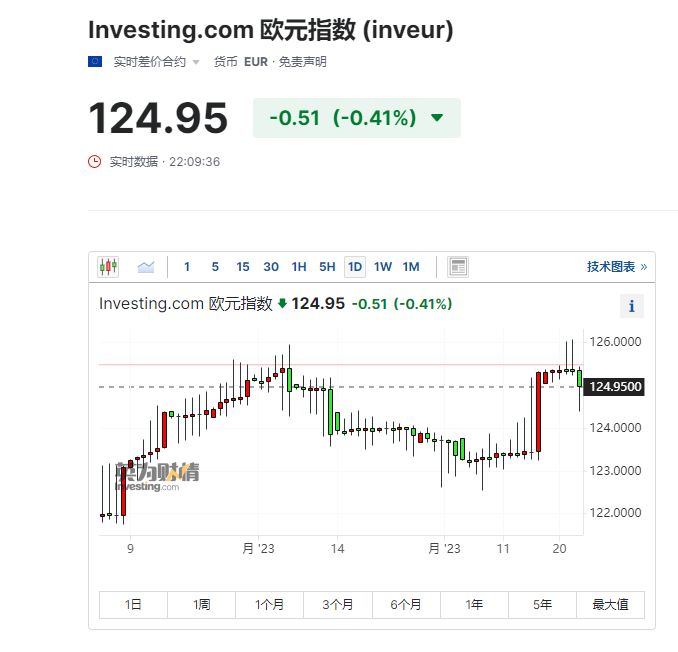Screen dimensions: 678x652
Task: Click the EU flag icon
Action: coord(95,61)
